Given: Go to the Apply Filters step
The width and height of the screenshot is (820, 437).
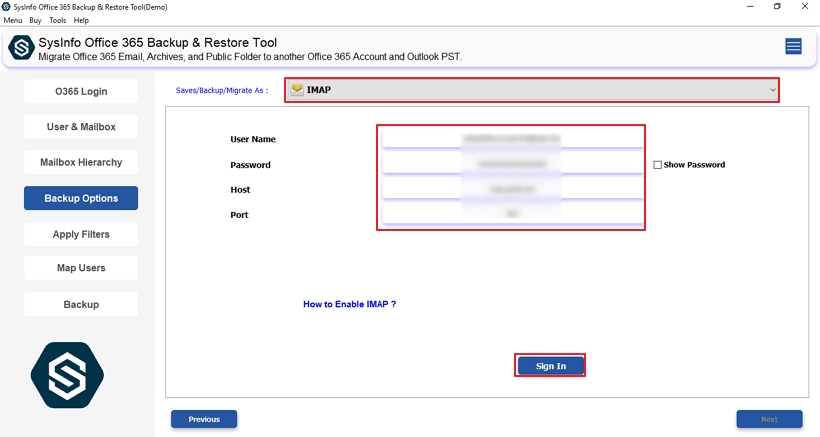Looking at the screenshot, I should 81,234.
